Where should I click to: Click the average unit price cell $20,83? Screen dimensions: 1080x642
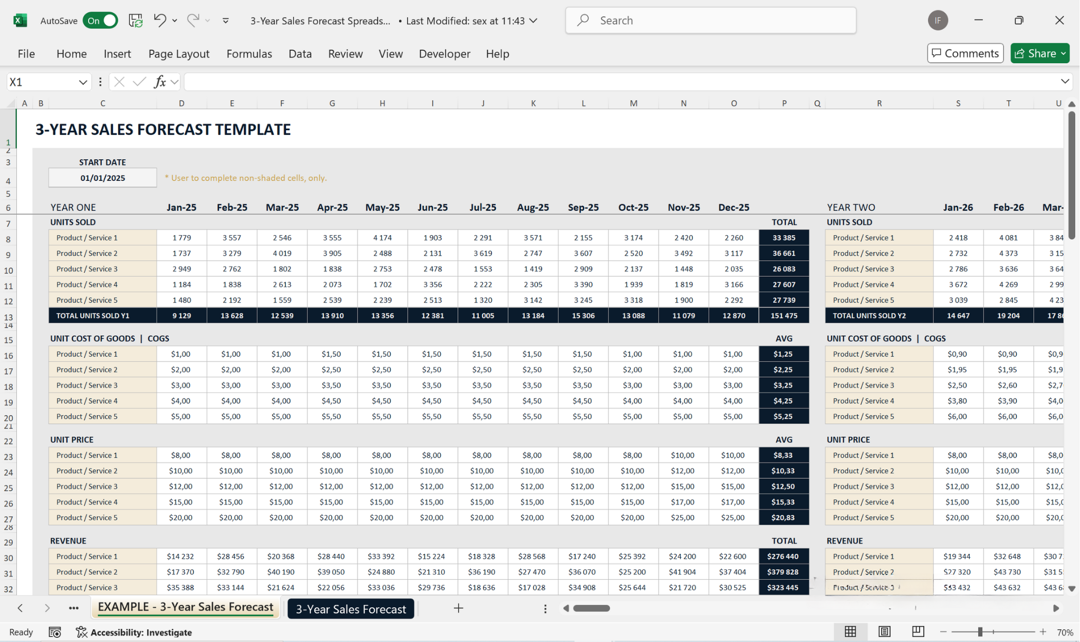784,517
